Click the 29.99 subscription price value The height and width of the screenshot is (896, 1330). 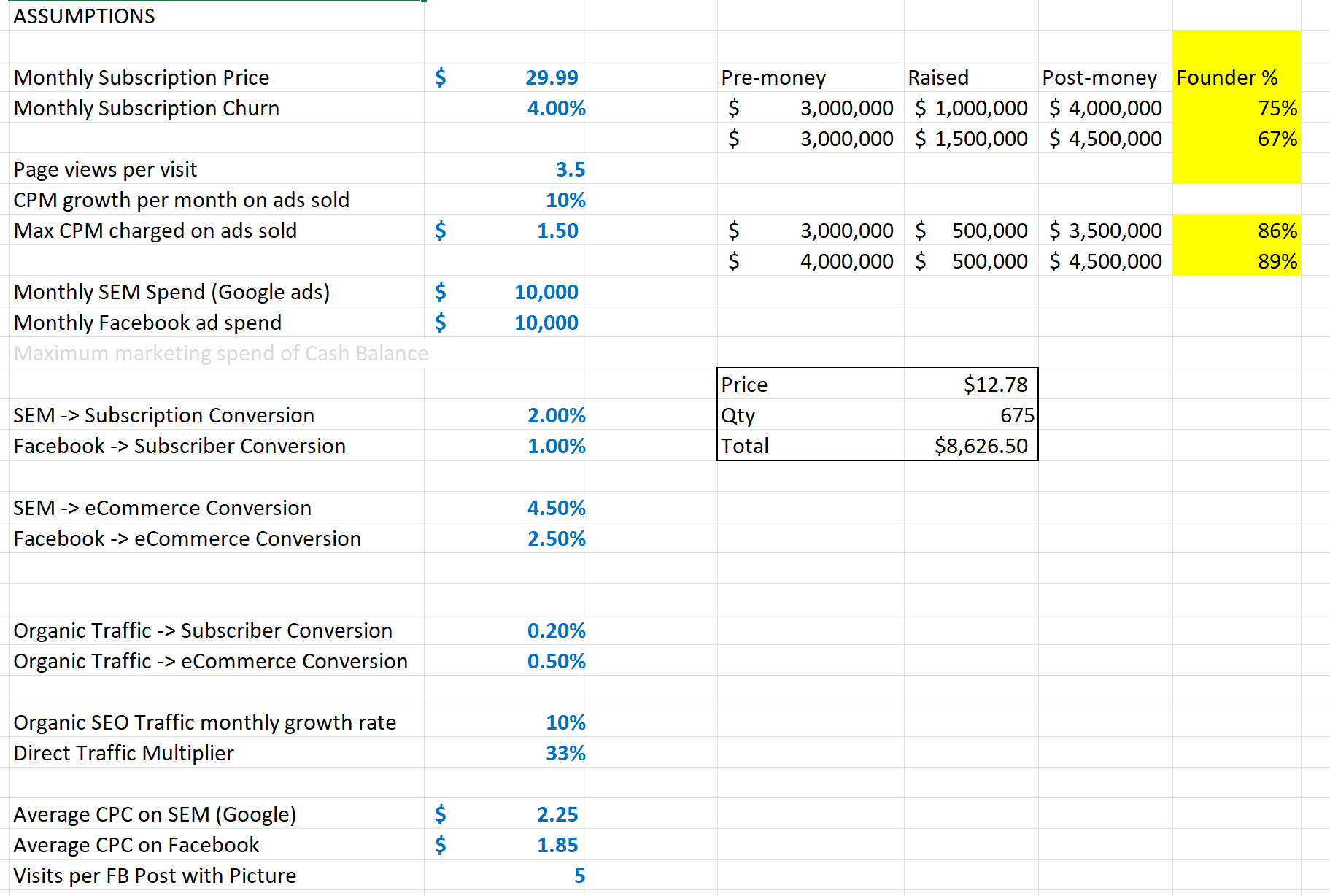(506, 77)
